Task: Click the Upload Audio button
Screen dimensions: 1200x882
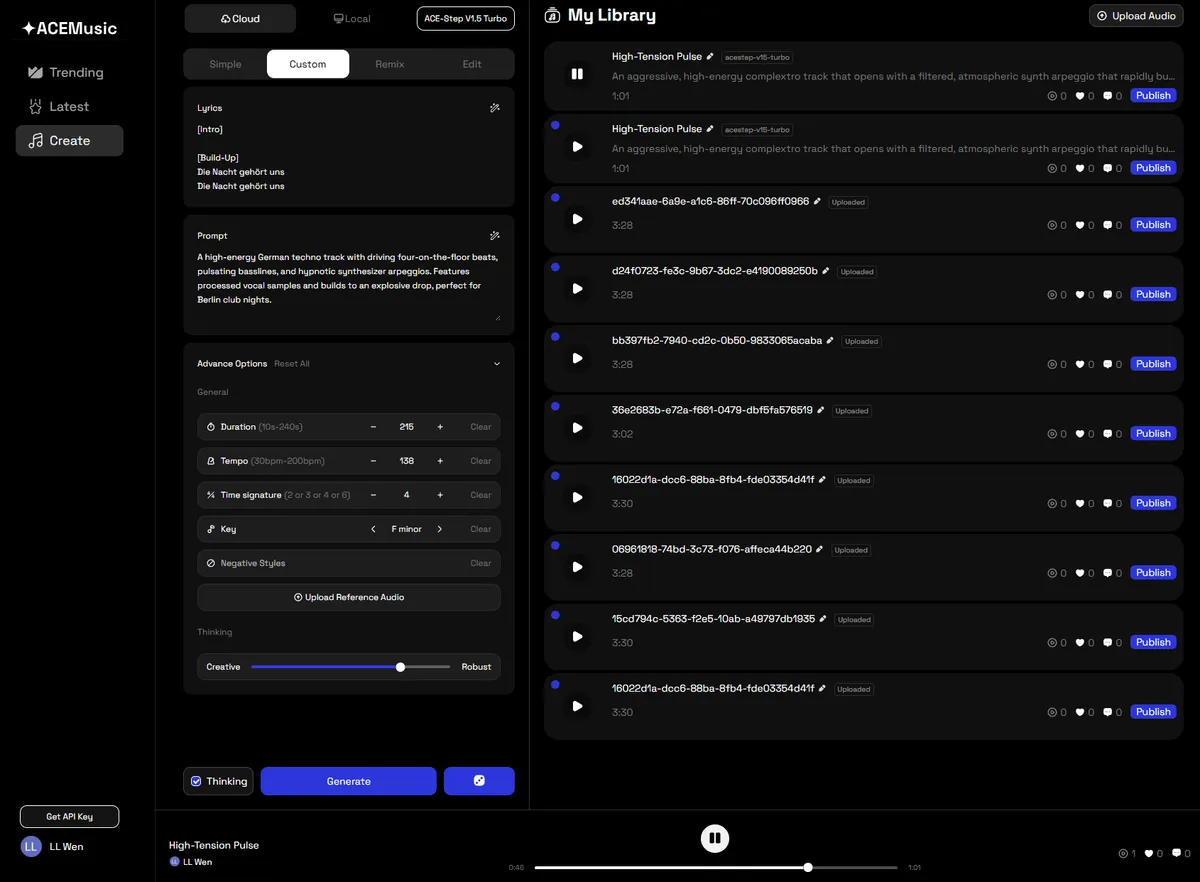Action: point(1136,16)
